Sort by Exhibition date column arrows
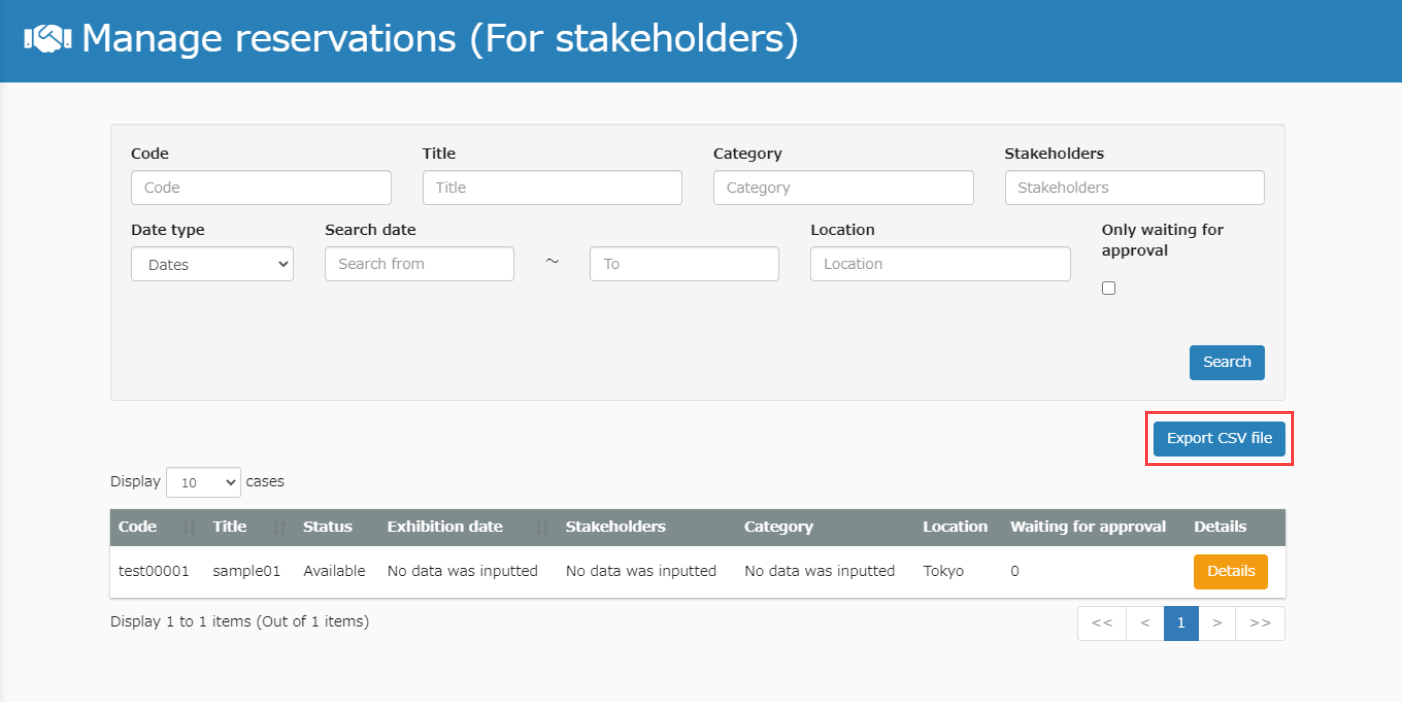The width and height of the screenshot is (1402, 702). (x=543, y=527)
